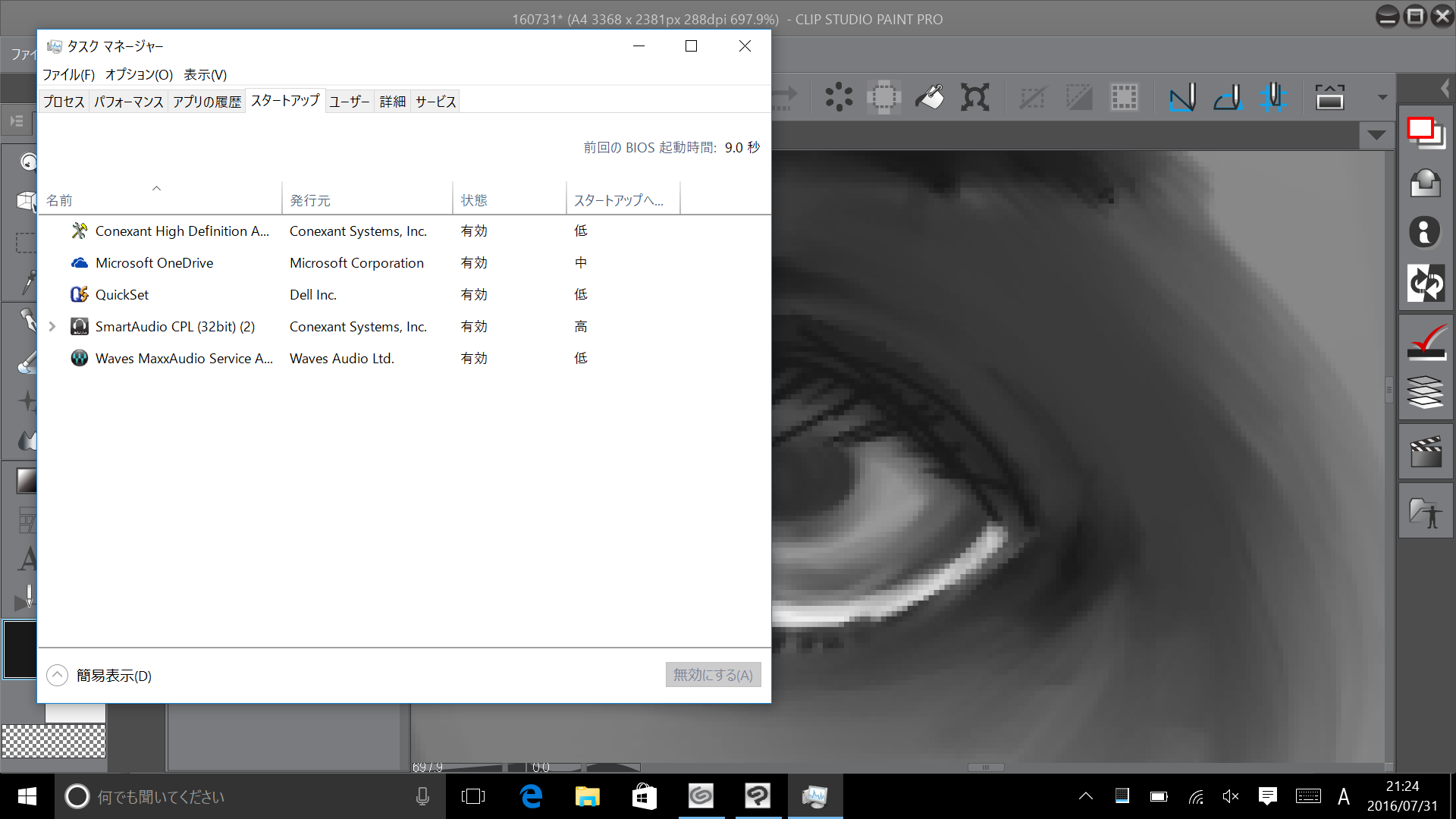Open the Layer palette stacked sheets icon

click(1425, 392)
